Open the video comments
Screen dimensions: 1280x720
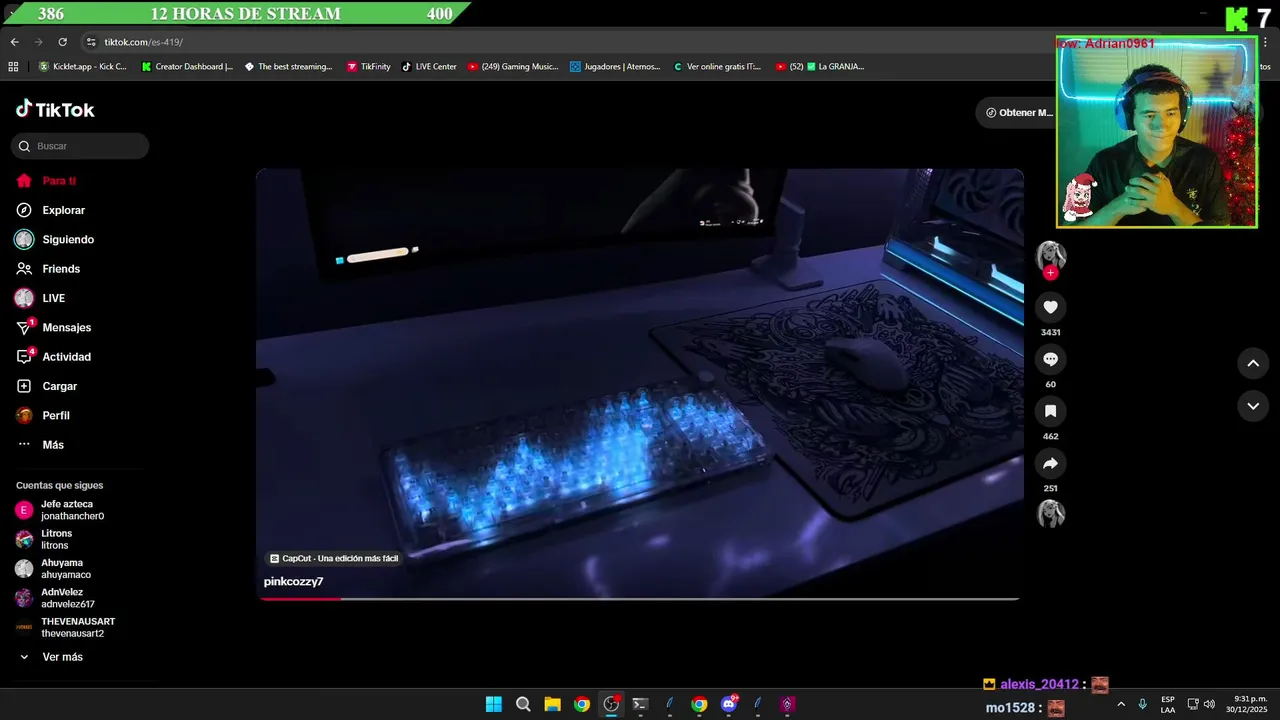(1050, 359)
